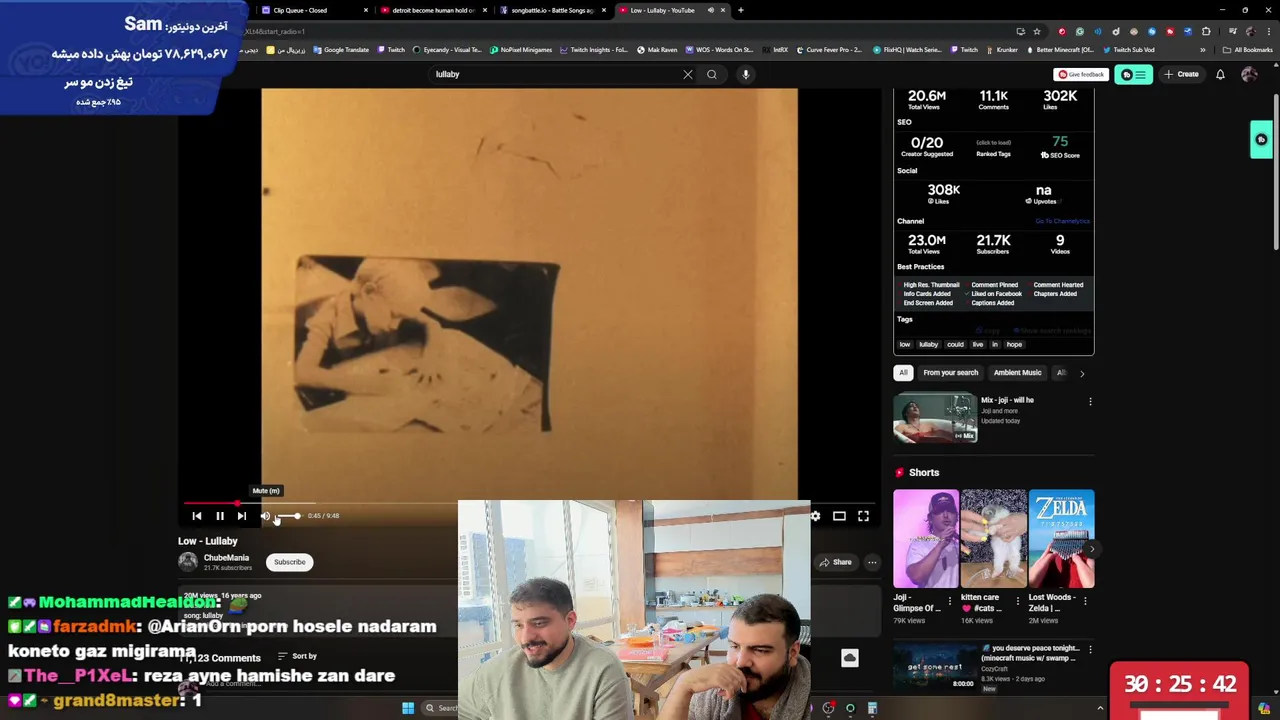This screenshot has width=1280, height=720.
Task: Subscribe to the ChubeMania channel
Action: click(290, 562)
